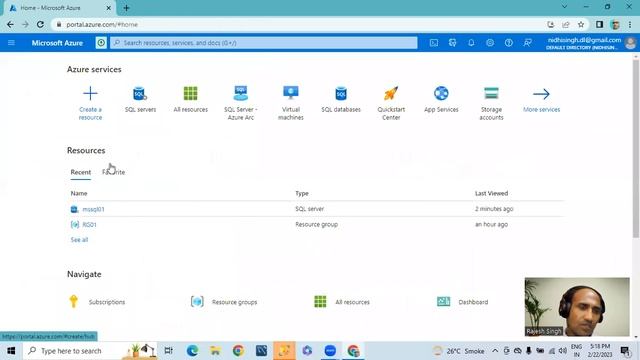
Task: Open SQL servers service
Action: click(x=140, y=99)
